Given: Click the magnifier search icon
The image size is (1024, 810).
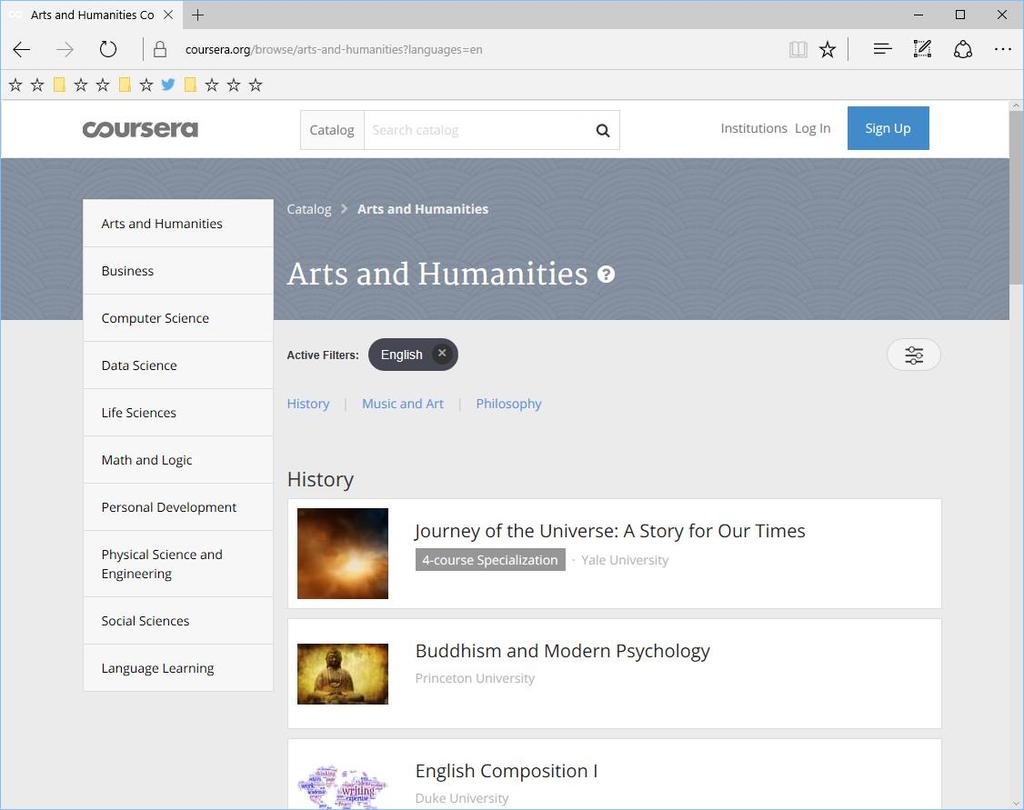Looking at the screenshot, I should pos(603,131).
